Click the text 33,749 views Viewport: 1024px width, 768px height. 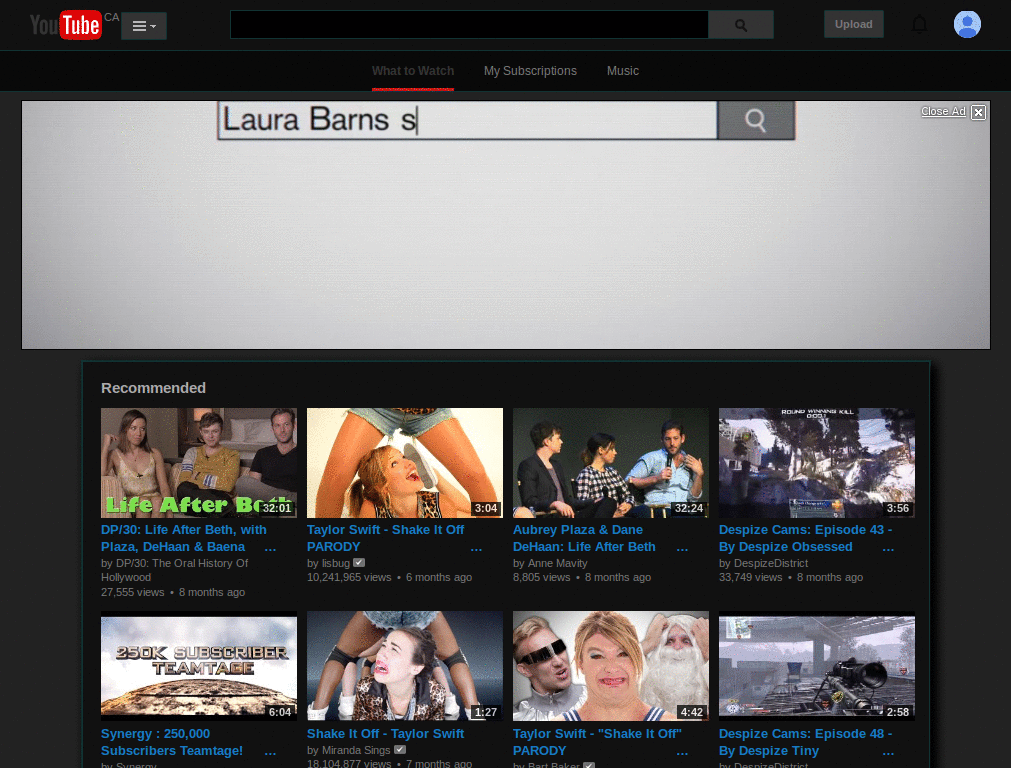(750, 577)
